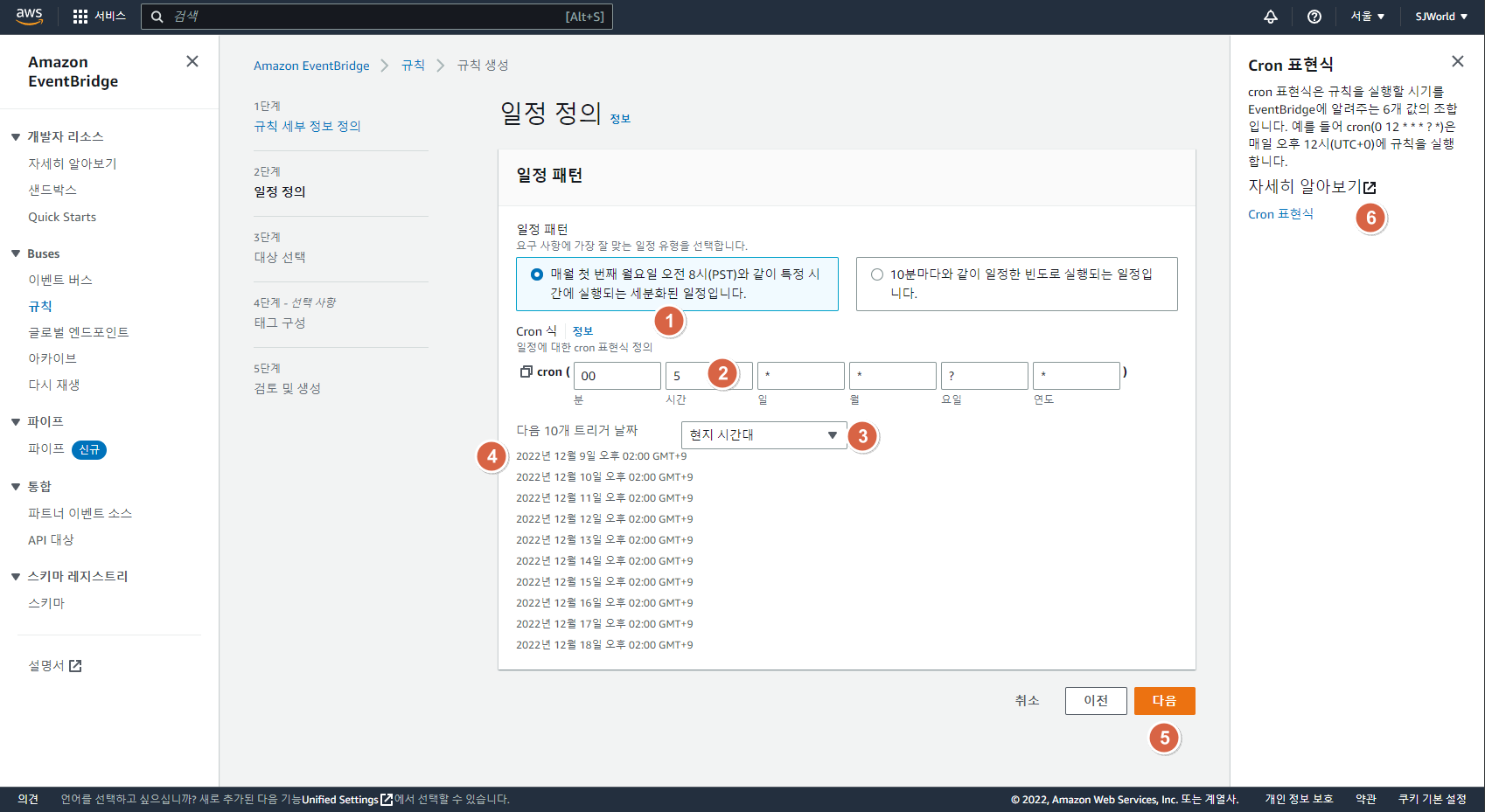
Task: Close the Cron 표현식 help panel
Action: pos(1457,61)
